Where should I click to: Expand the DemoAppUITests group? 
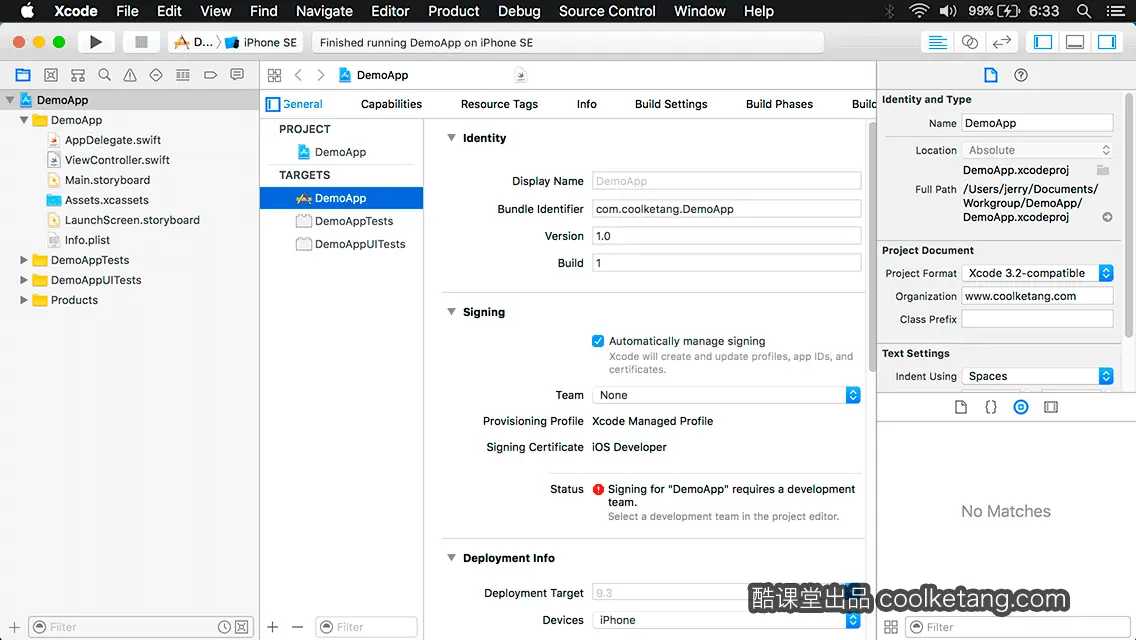(23, 280)
